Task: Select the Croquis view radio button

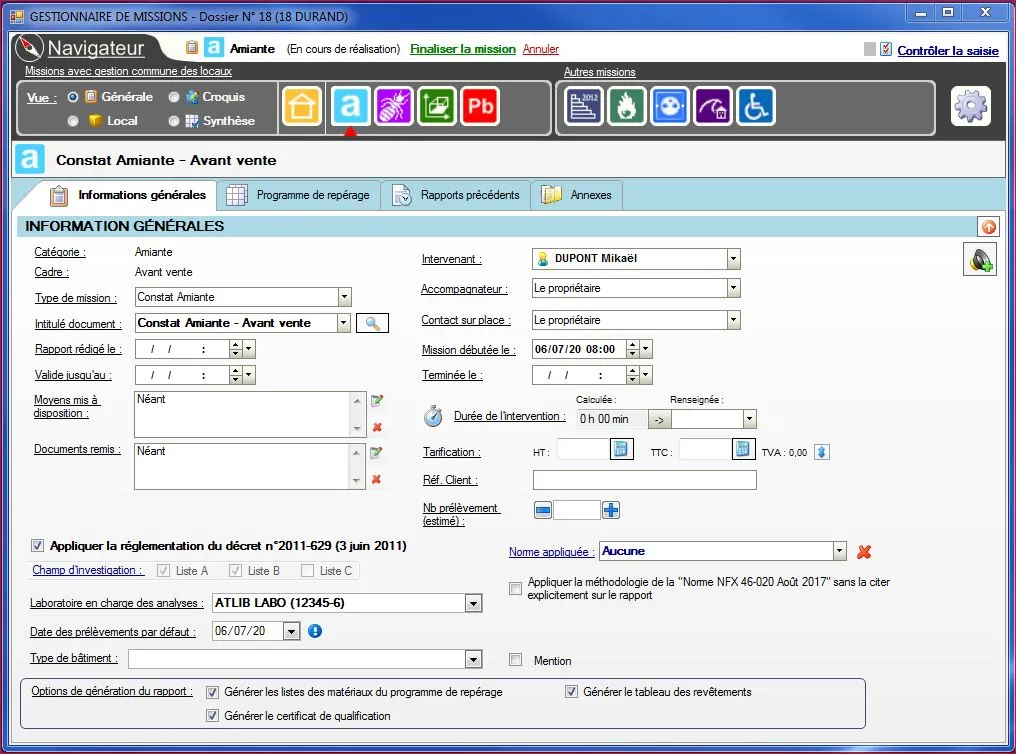Action: pos(174,97)
